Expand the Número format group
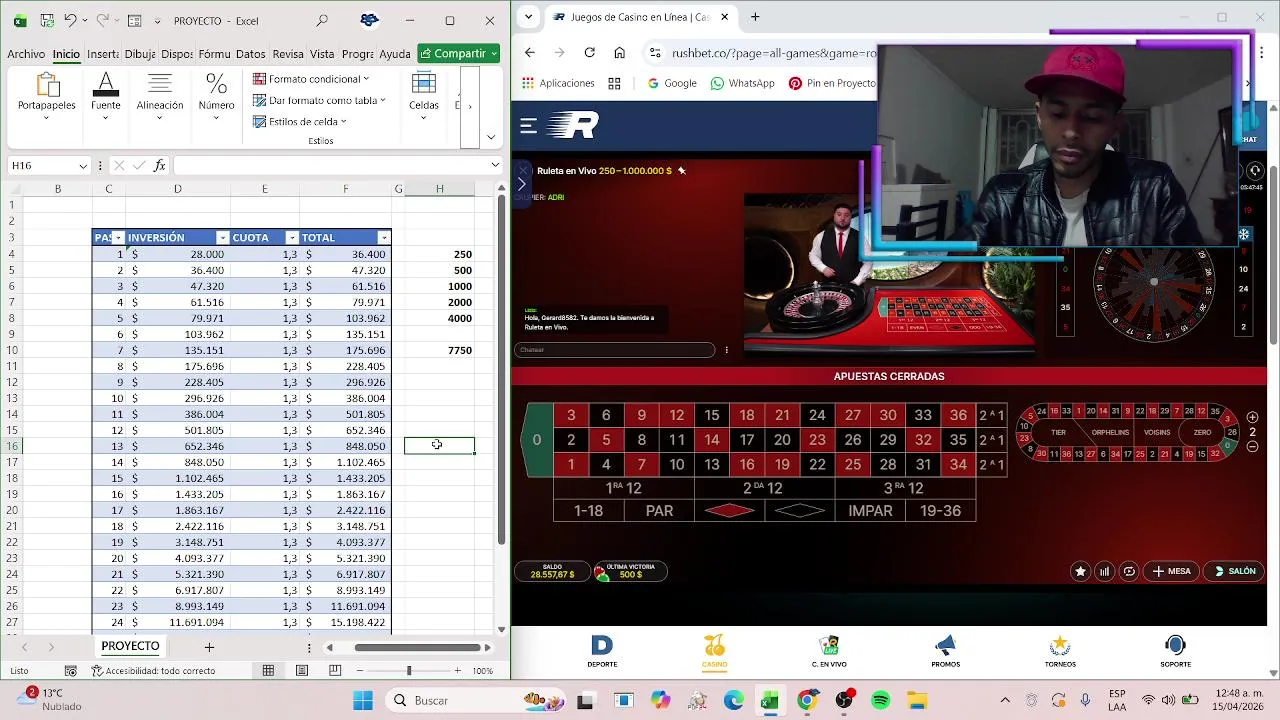1280x720 pixels. pos(216,96)
